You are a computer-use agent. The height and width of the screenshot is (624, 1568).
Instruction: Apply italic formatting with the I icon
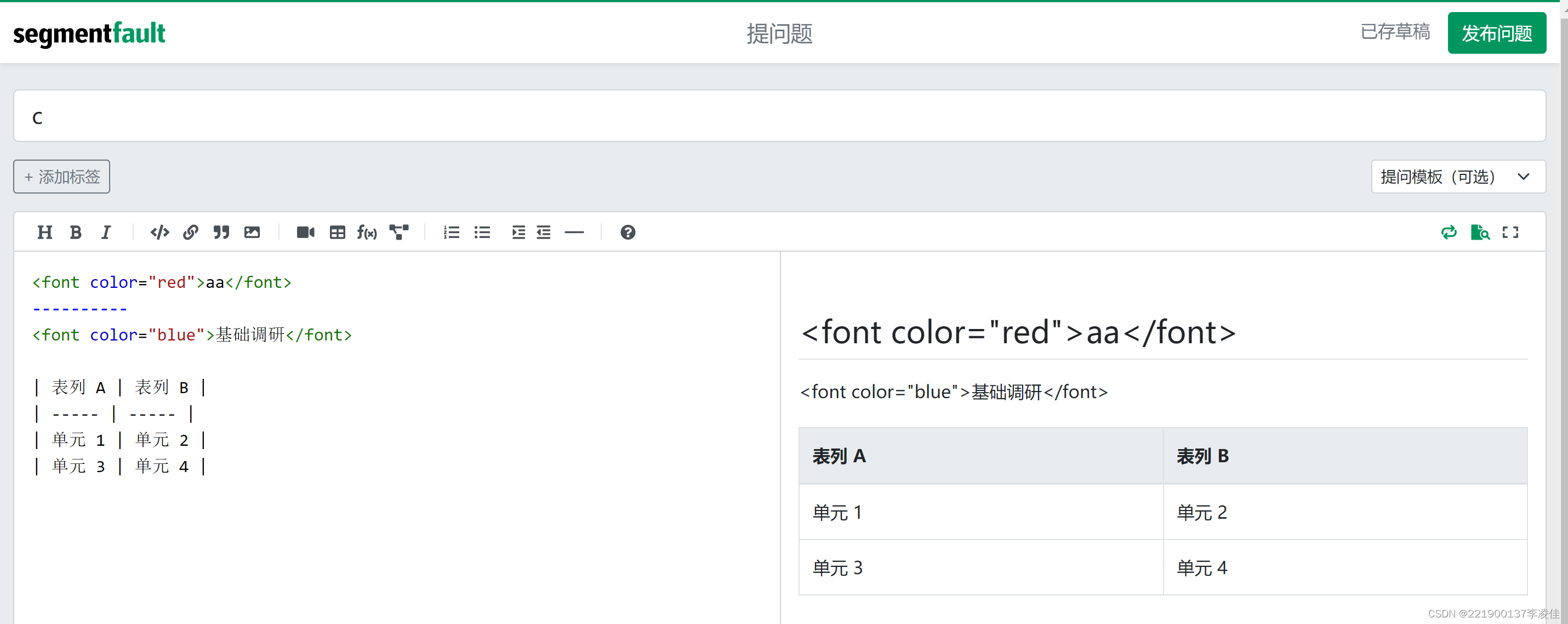tap(106, 232)
